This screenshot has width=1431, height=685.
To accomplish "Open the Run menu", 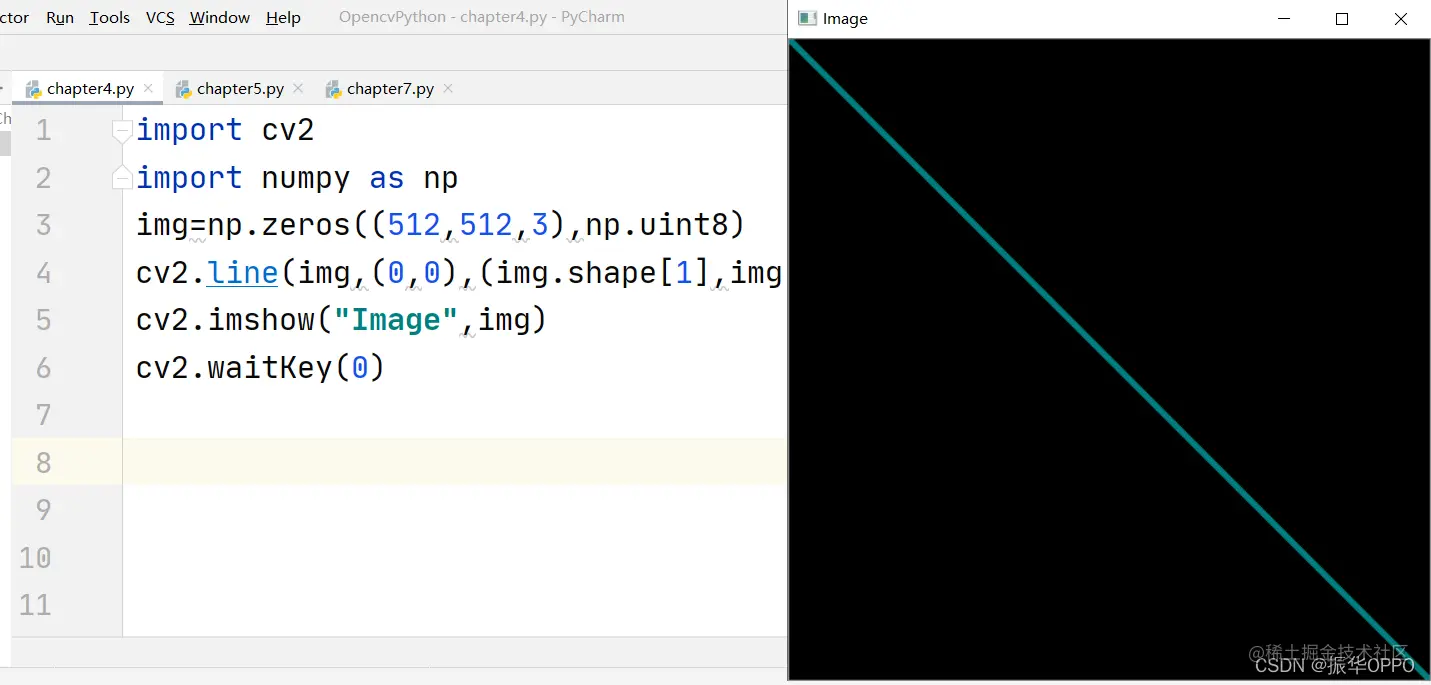I will click(60, 18).
